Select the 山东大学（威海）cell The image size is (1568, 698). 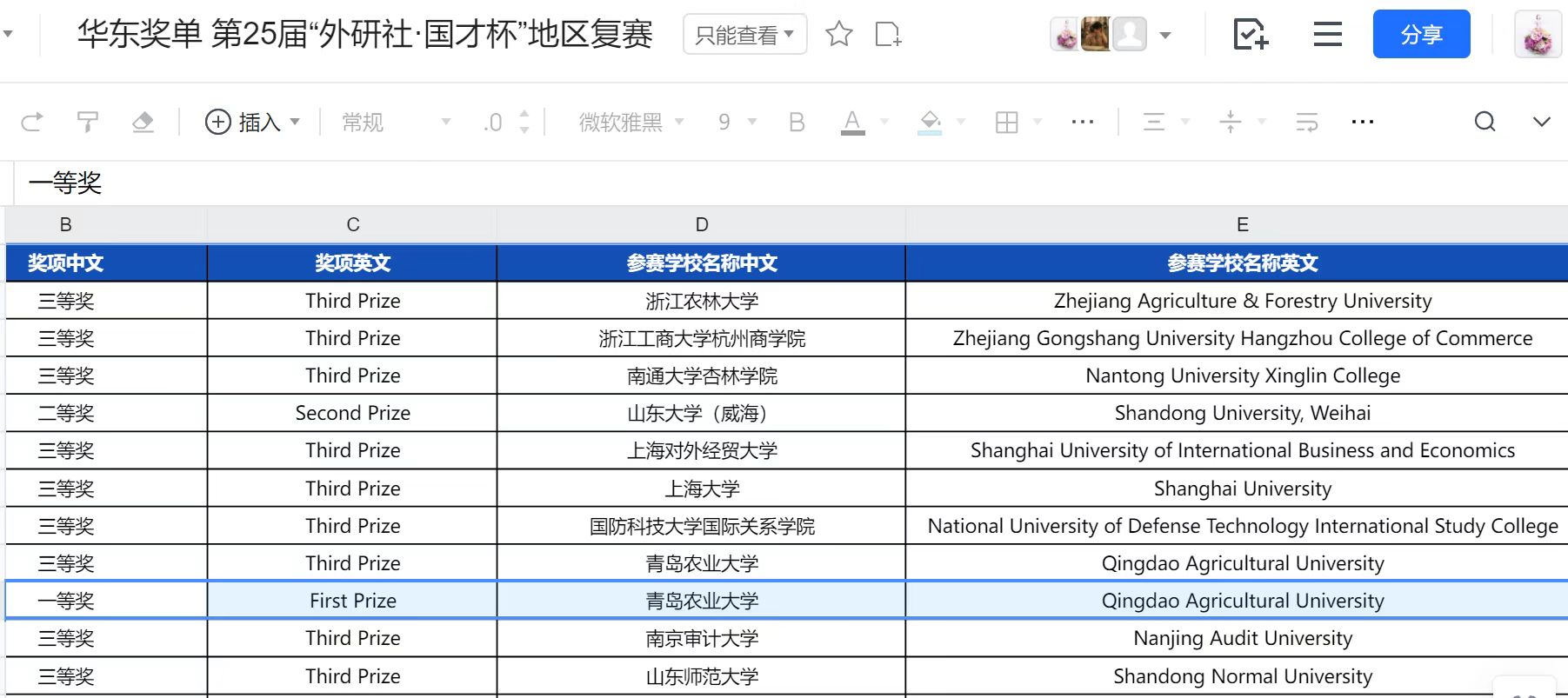[x=701, y=414]
